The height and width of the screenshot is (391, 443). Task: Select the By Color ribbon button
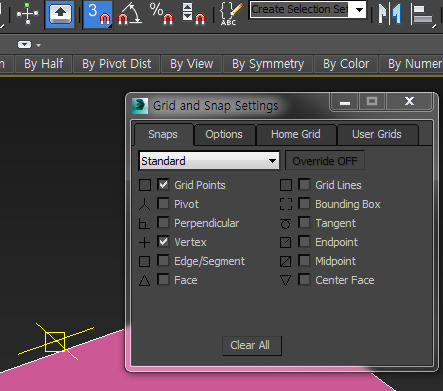tap(346, 64)
